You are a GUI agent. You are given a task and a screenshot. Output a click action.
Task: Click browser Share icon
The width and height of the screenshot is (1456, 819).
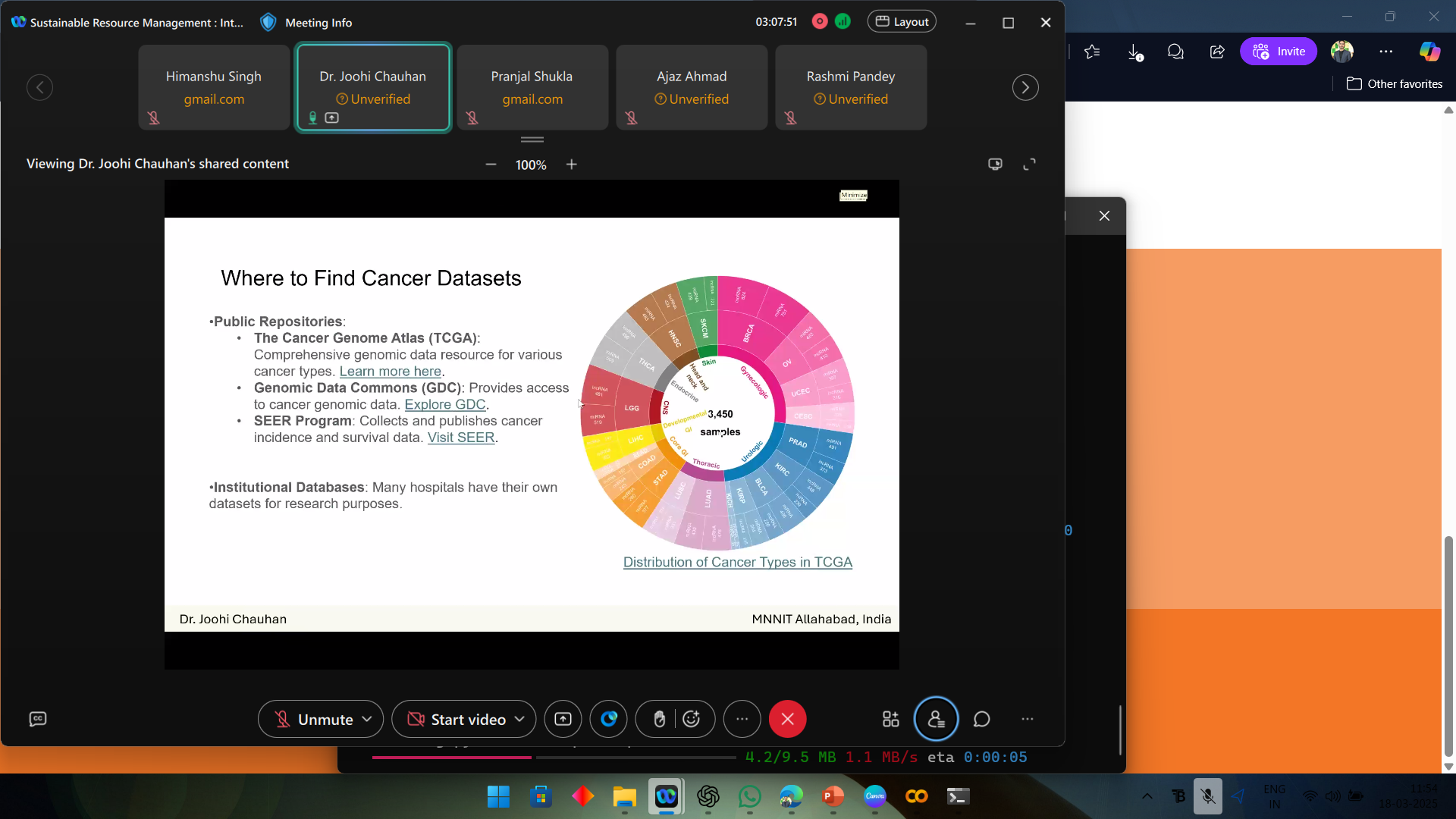1217,52
